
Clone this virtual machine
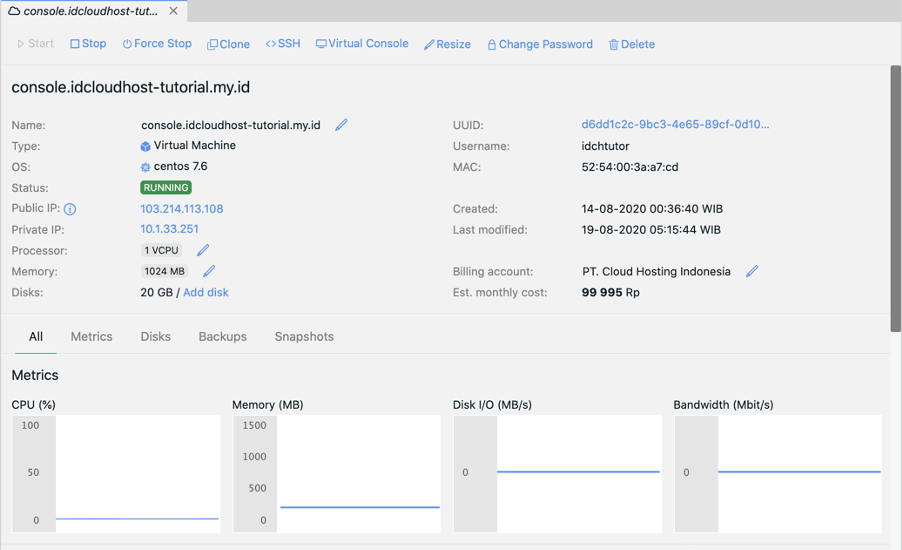pos(228,44)
